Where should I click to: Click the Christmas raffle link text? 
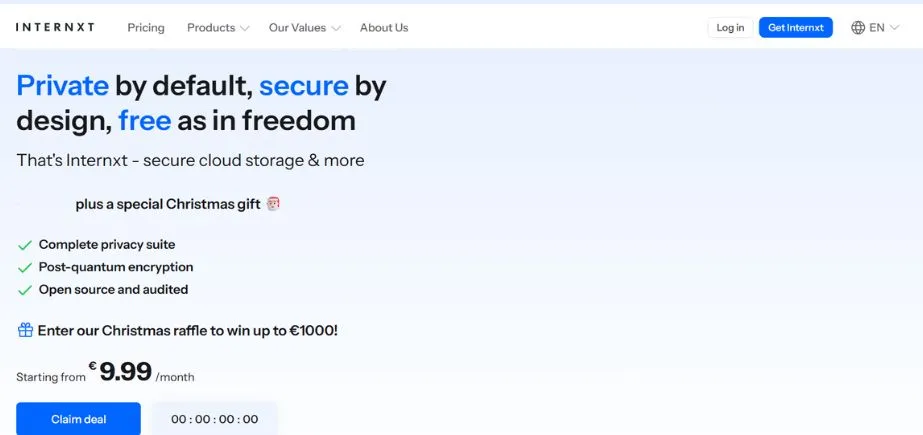(188, 330)
